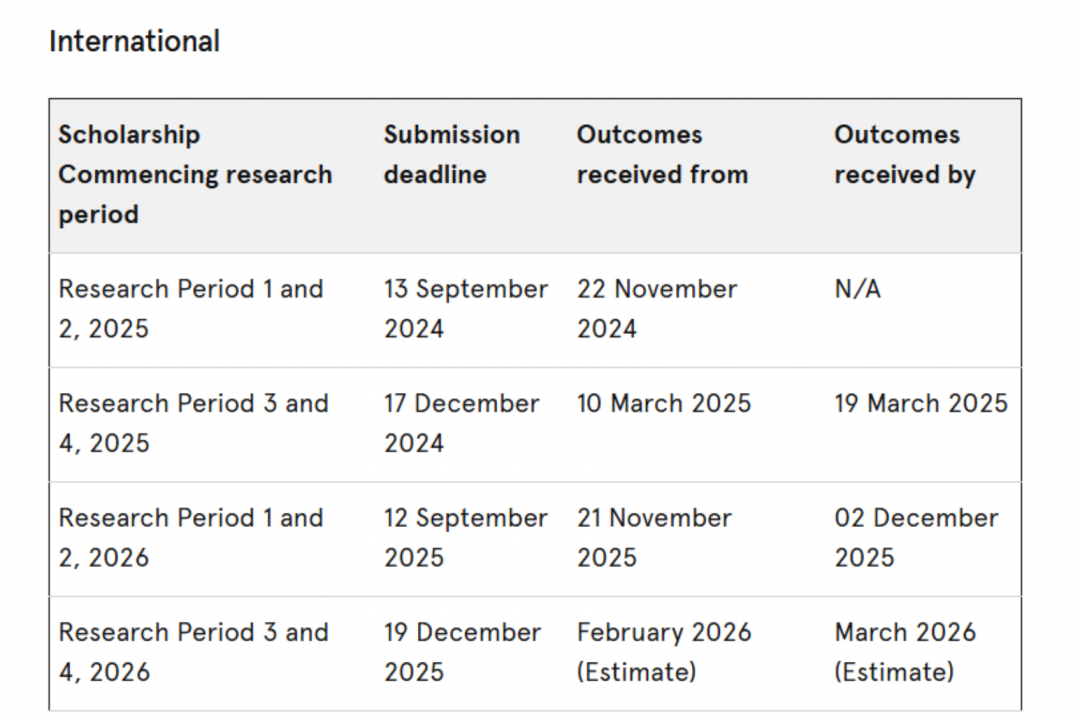Viewport: 1080px width, 720px height.
Task: Click the 17 December 2024 deadline cell
Action: click(461, 423)
